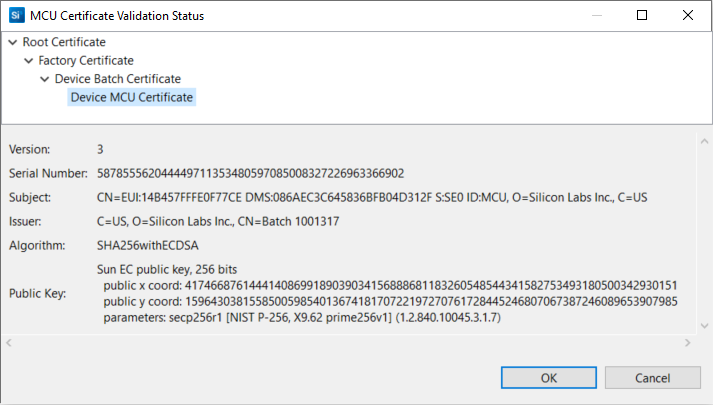Click the horizontal scrollbar left arrow
This screenshot has height=405, width=713.
pyautogui.click(x=11, y=342)
